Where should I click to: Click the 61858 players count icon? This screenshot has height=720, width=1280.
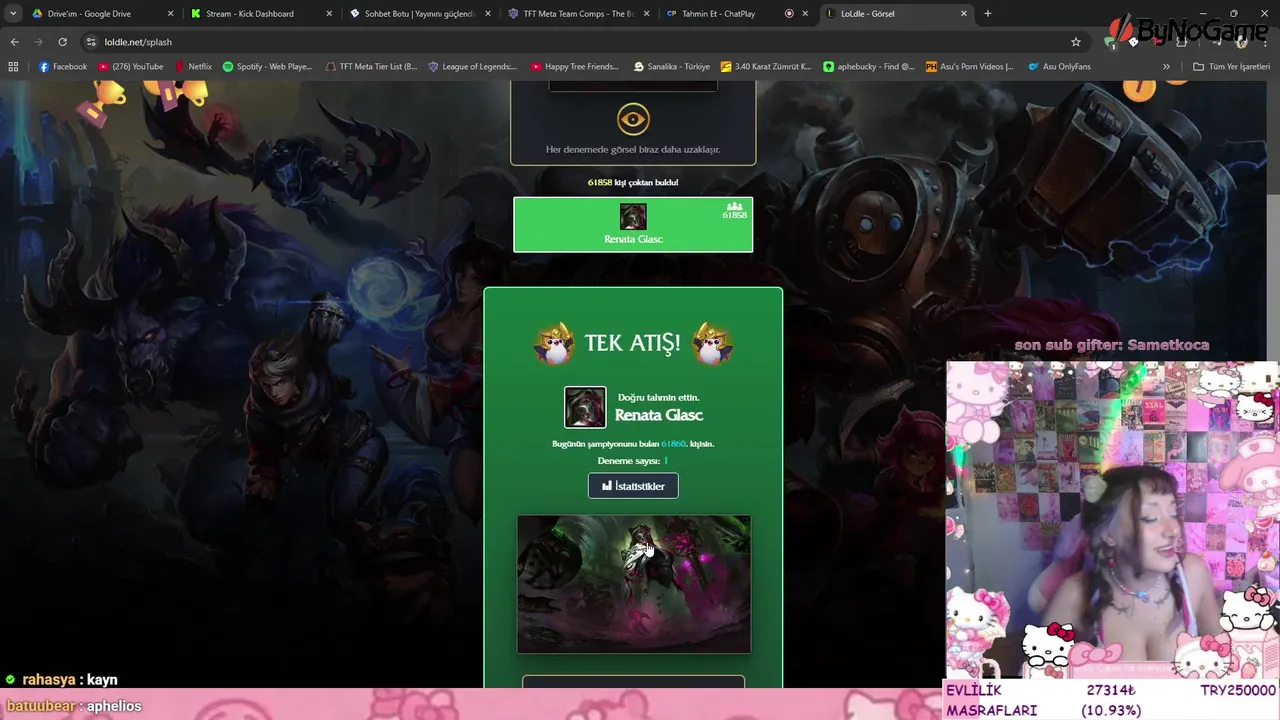(x=735, y=206)
